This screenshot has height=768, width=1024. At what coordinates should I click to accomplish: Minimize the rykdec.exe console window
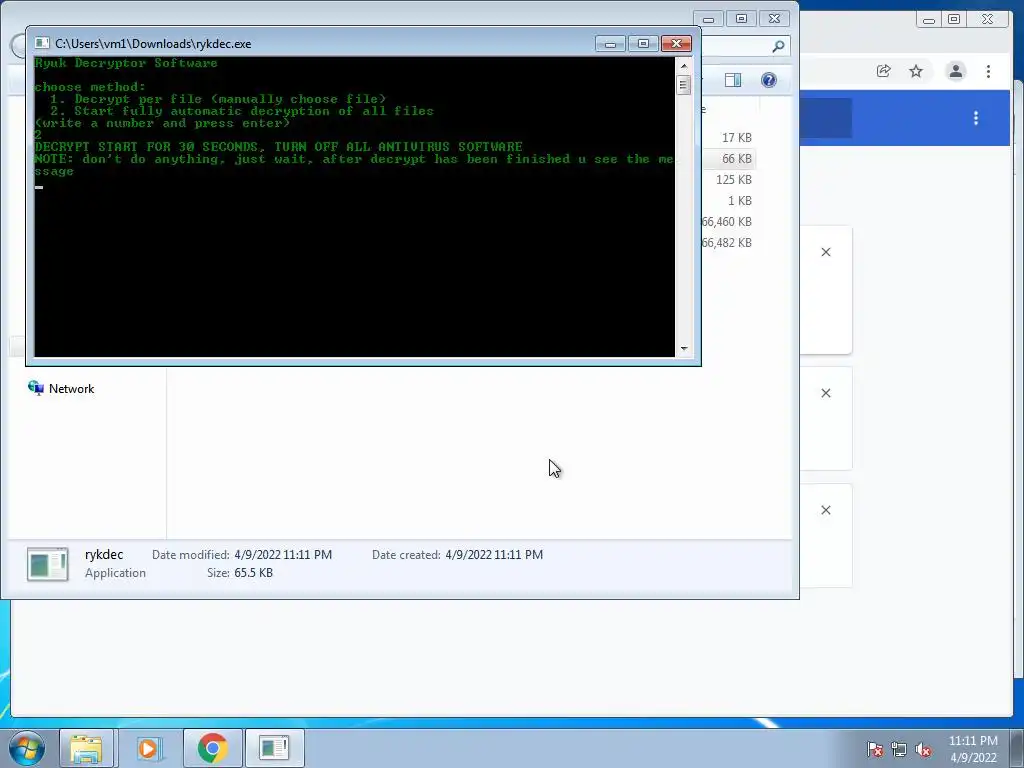point(610,44)
